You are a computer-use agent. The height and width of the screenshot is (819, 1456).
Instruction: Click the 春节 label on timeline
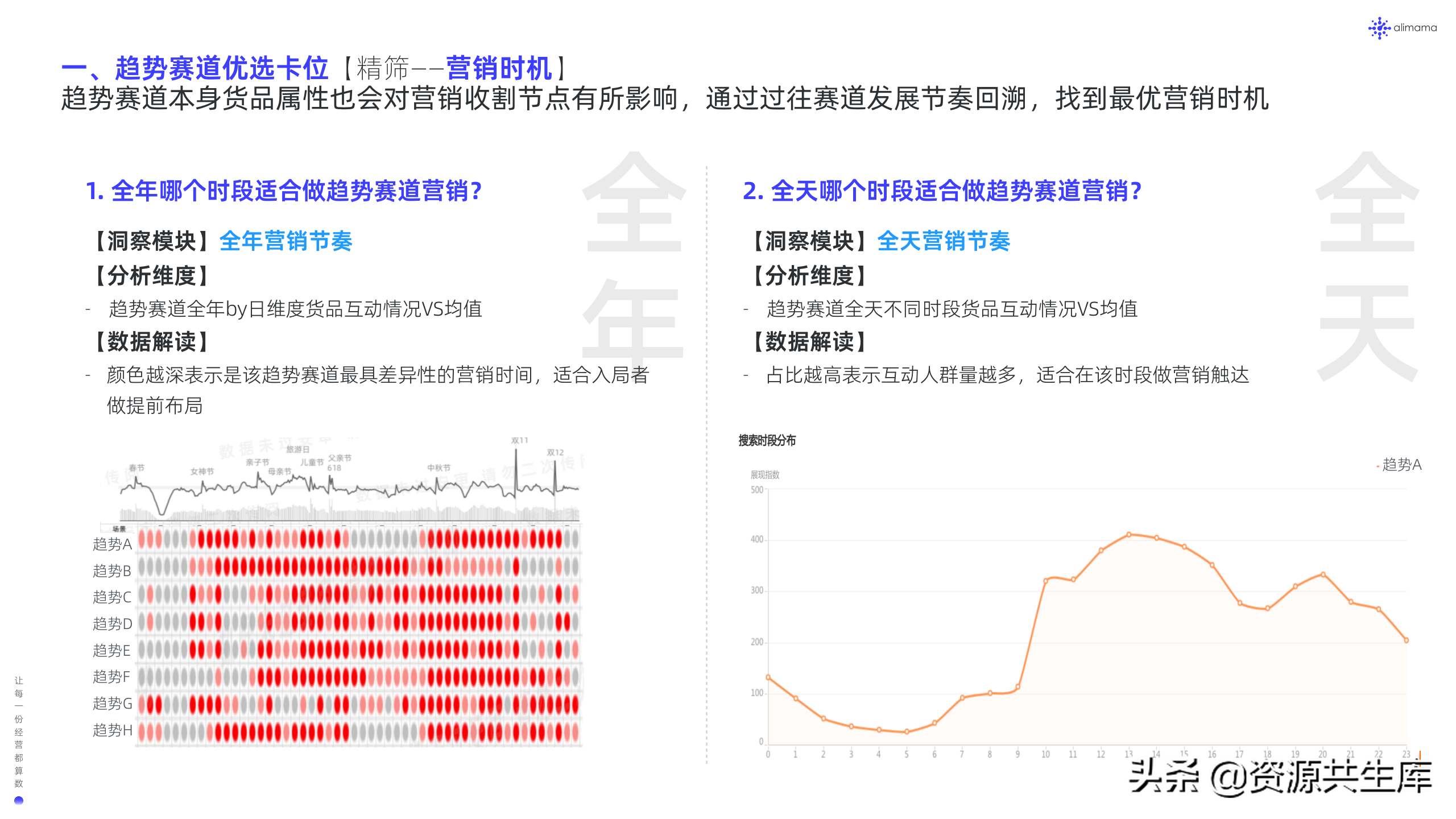click(x=136, y=468)
